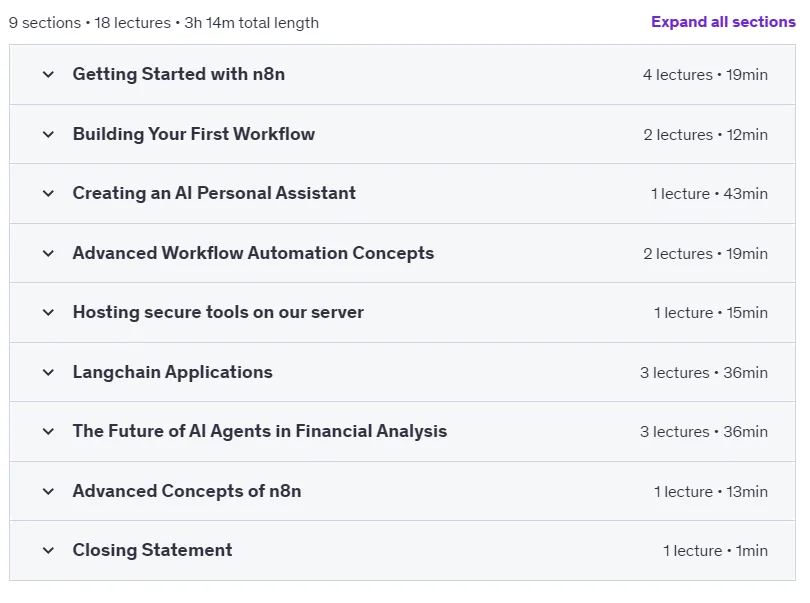Expand Advanced Concepts of n8n chevron
Screen dimensions: 810x603
pos(48,491)
